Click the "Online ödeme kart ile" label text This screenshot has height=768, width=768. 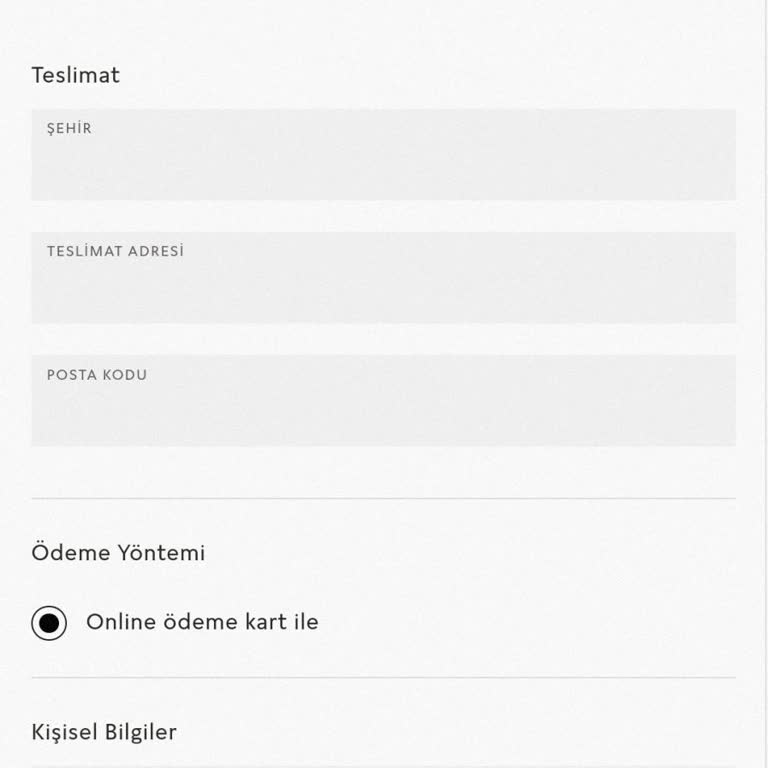point(202,622)
